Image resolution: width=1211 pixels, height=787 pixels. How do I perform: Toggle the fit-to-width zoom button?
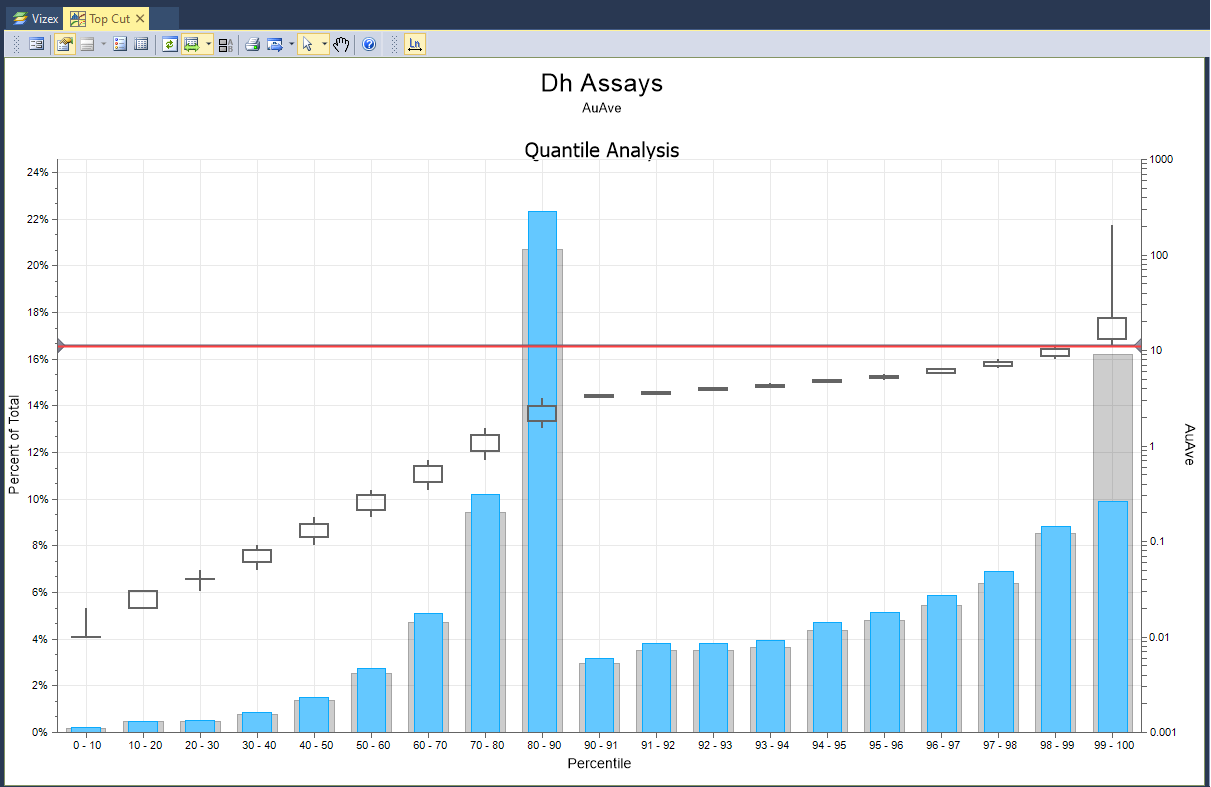[191, 45]
